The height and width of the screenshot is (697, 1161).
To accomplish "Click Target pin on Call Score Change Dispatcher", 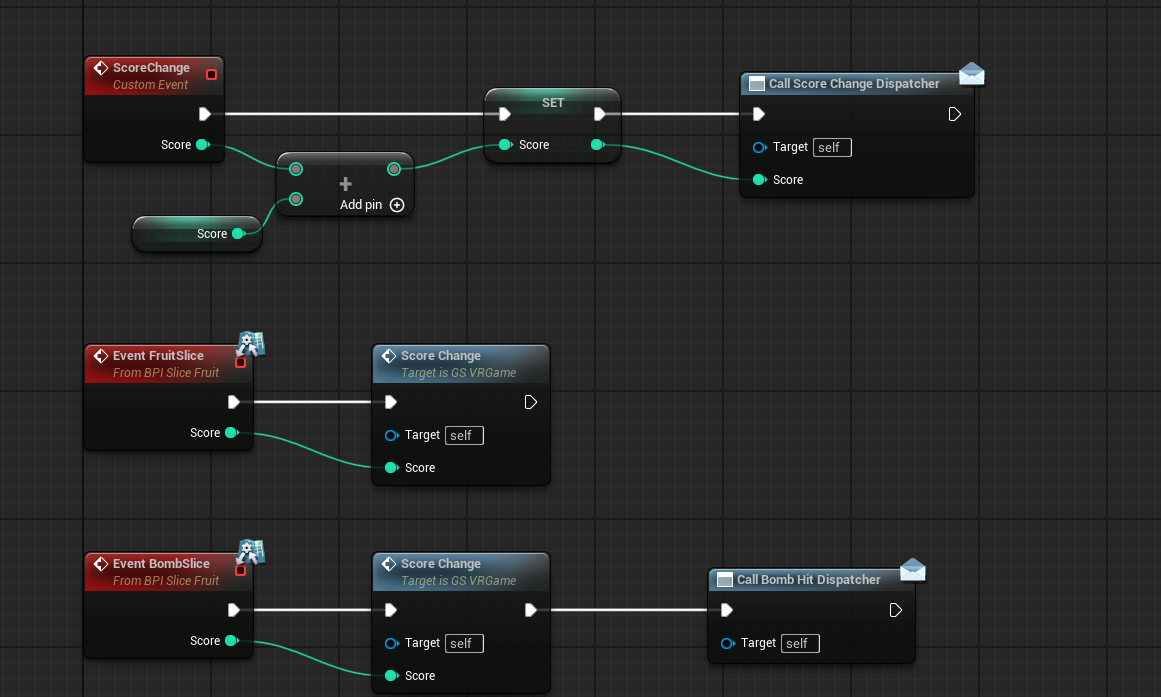I will (759, 147).
